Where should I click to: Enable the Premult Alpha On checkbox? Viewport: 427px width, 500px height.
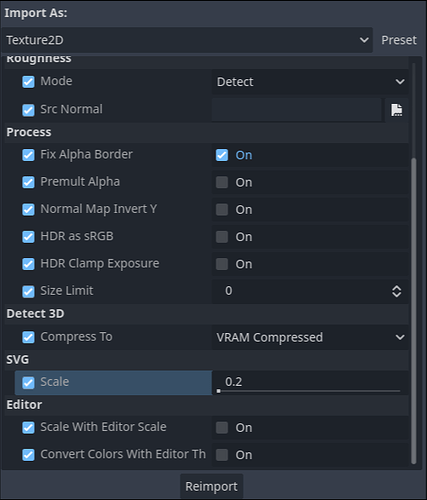click(222, 182)
